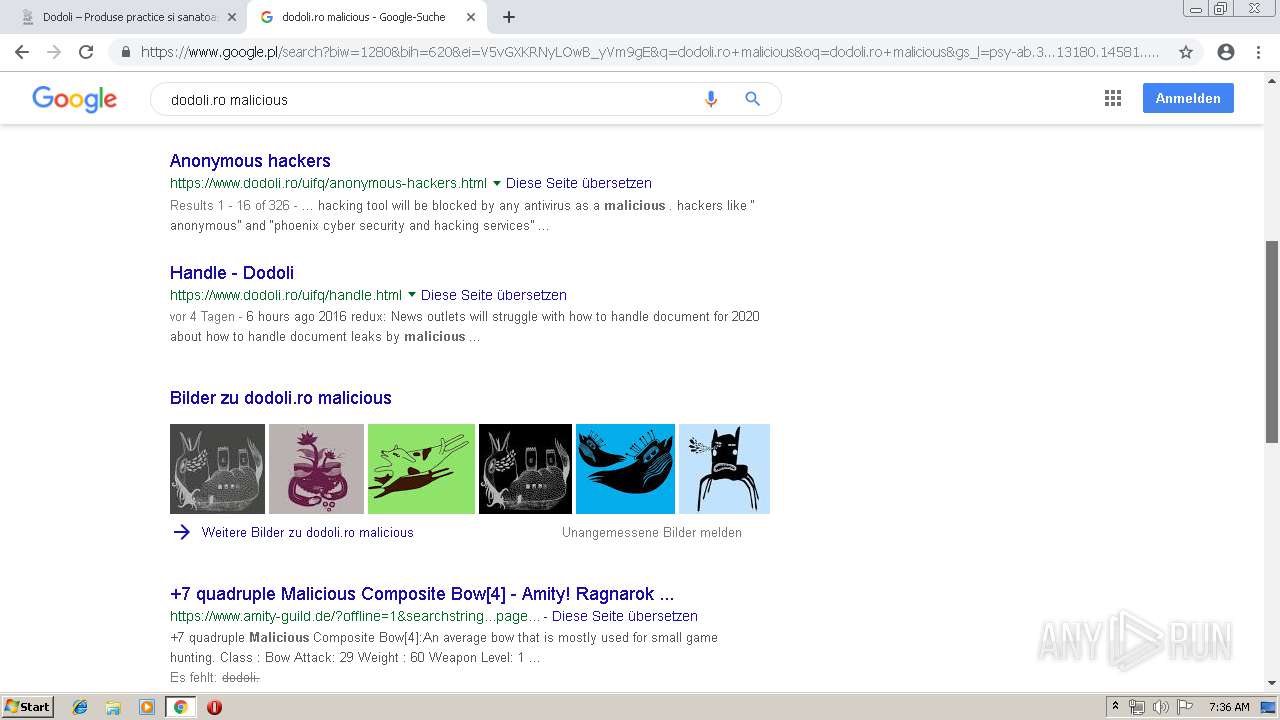Start voice search with the microphone icon
The height and width of the screenshot is (720, 1280).
[x=711, y=99]
